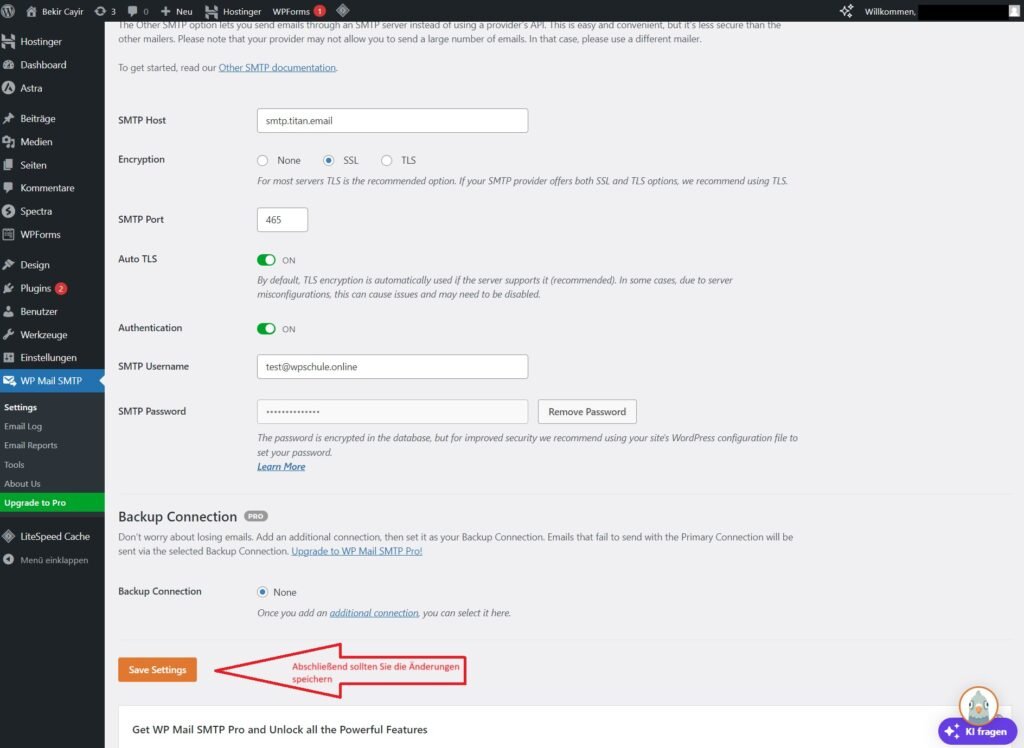Viewport: 1024px width, 748px height.
Task: Open Settings submenu under WP Mail SMTP
Action: point(20,407)
